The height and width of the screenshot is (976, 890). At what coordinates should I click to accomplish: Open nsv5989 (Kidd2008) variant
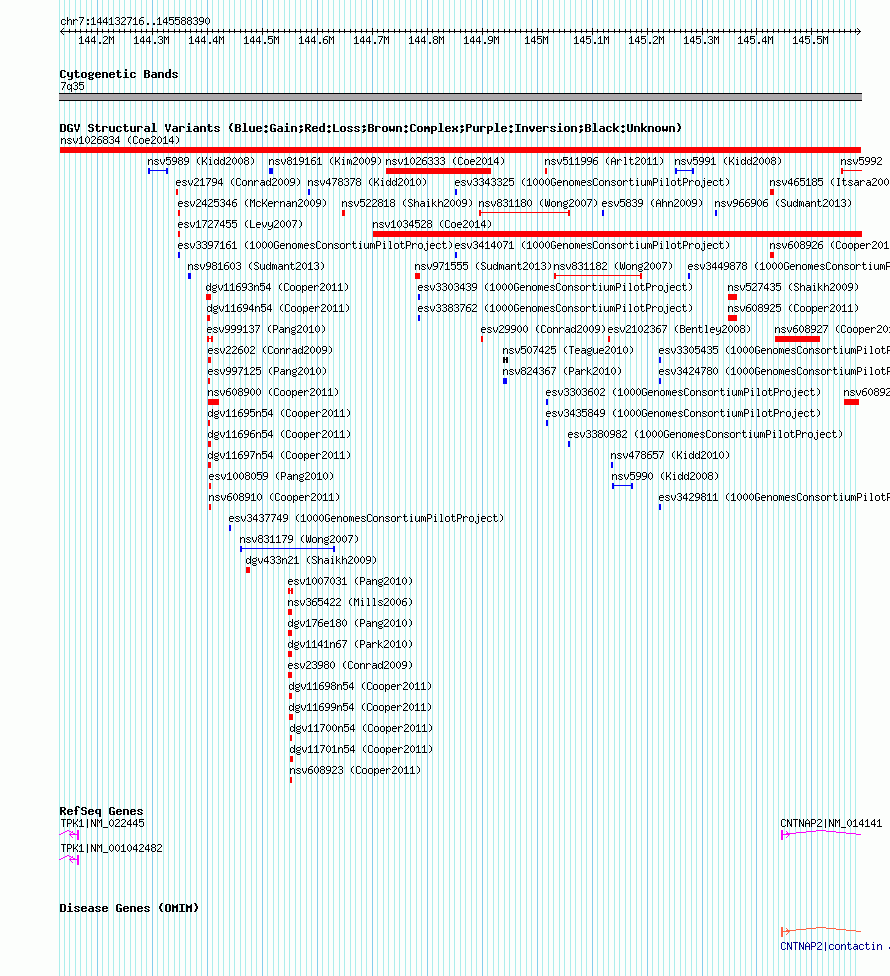[201, 161]
